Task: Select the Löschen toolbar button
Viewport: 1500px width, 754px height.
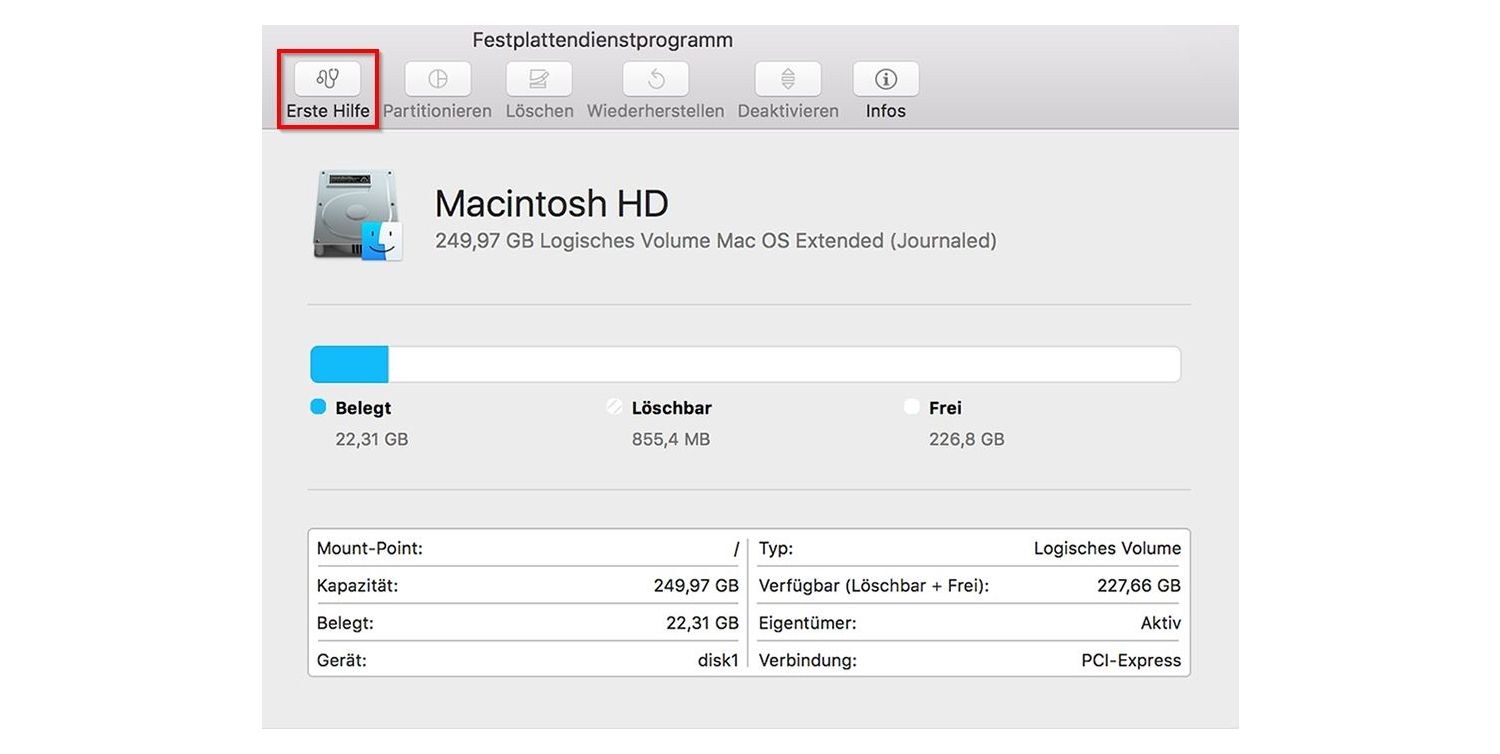Action: [x=539, y=79]
